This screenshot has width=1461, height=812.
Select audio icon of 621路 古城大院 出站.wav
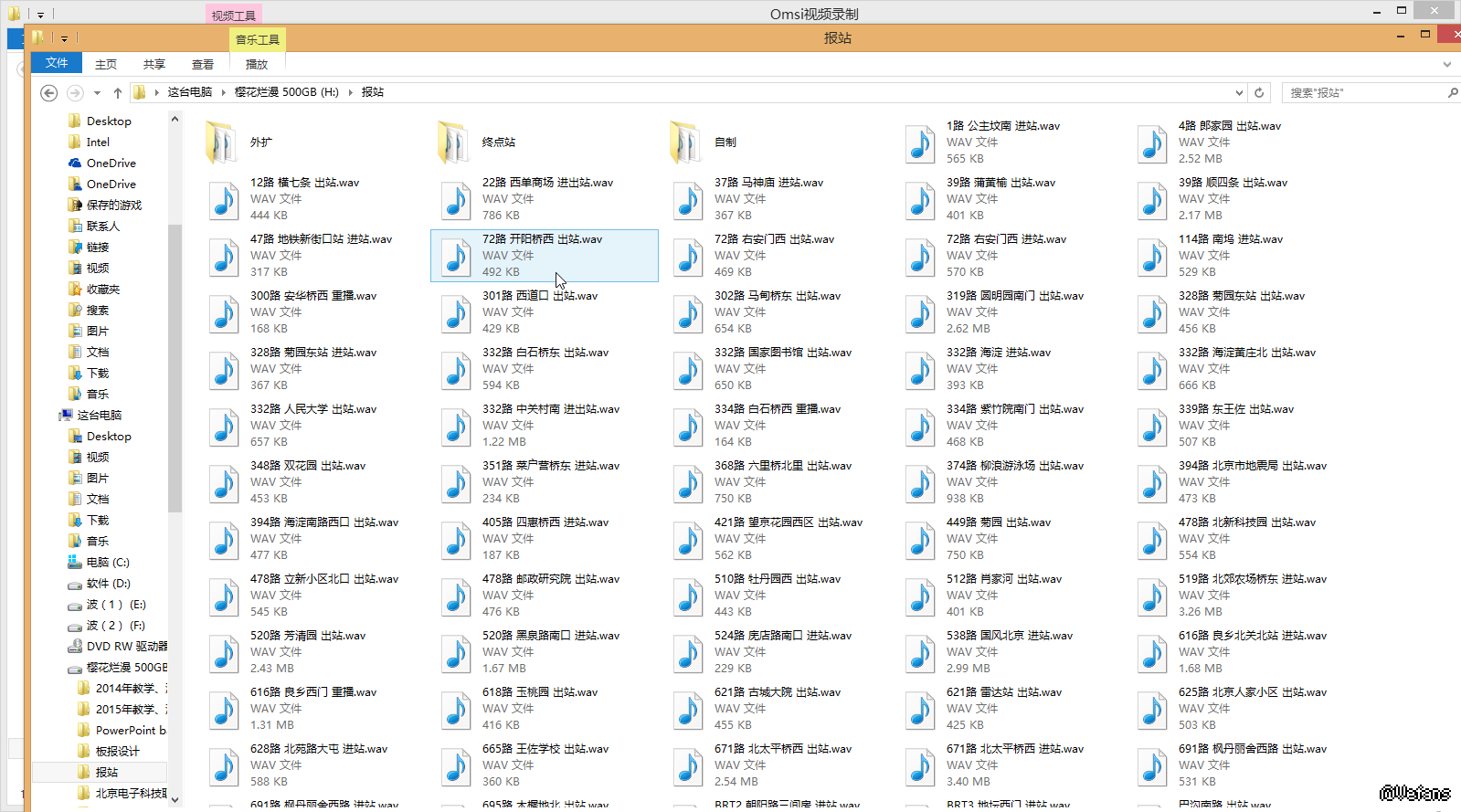(x=688, y=709)
